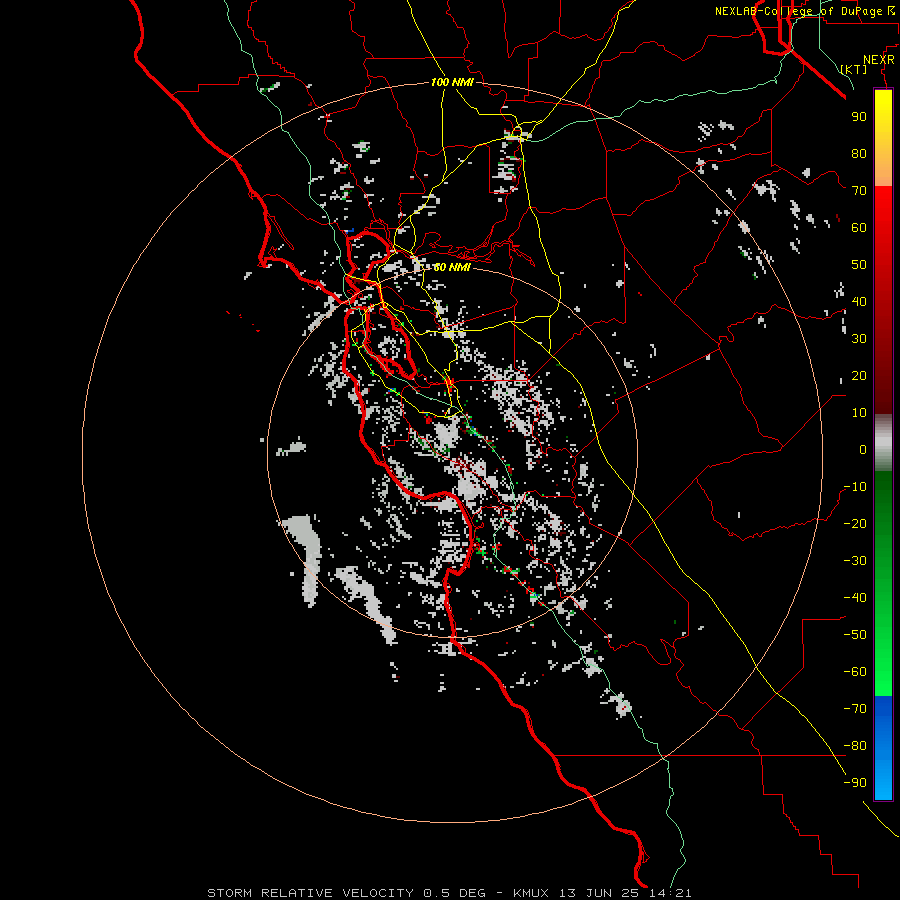
Task: Select the 50 value on the velocity scale
Action: point(859,265)
